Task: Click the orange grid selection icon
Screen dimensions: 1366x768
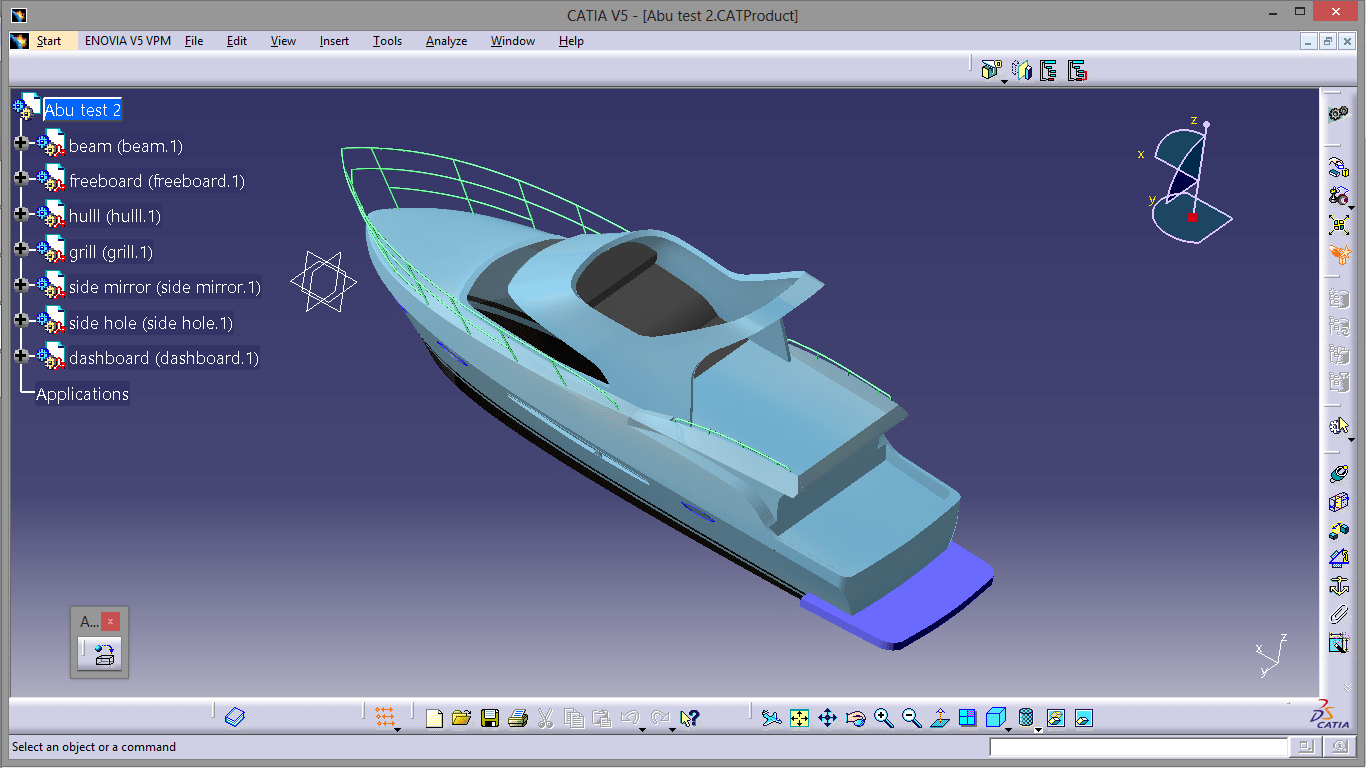Action: [384, 717]
